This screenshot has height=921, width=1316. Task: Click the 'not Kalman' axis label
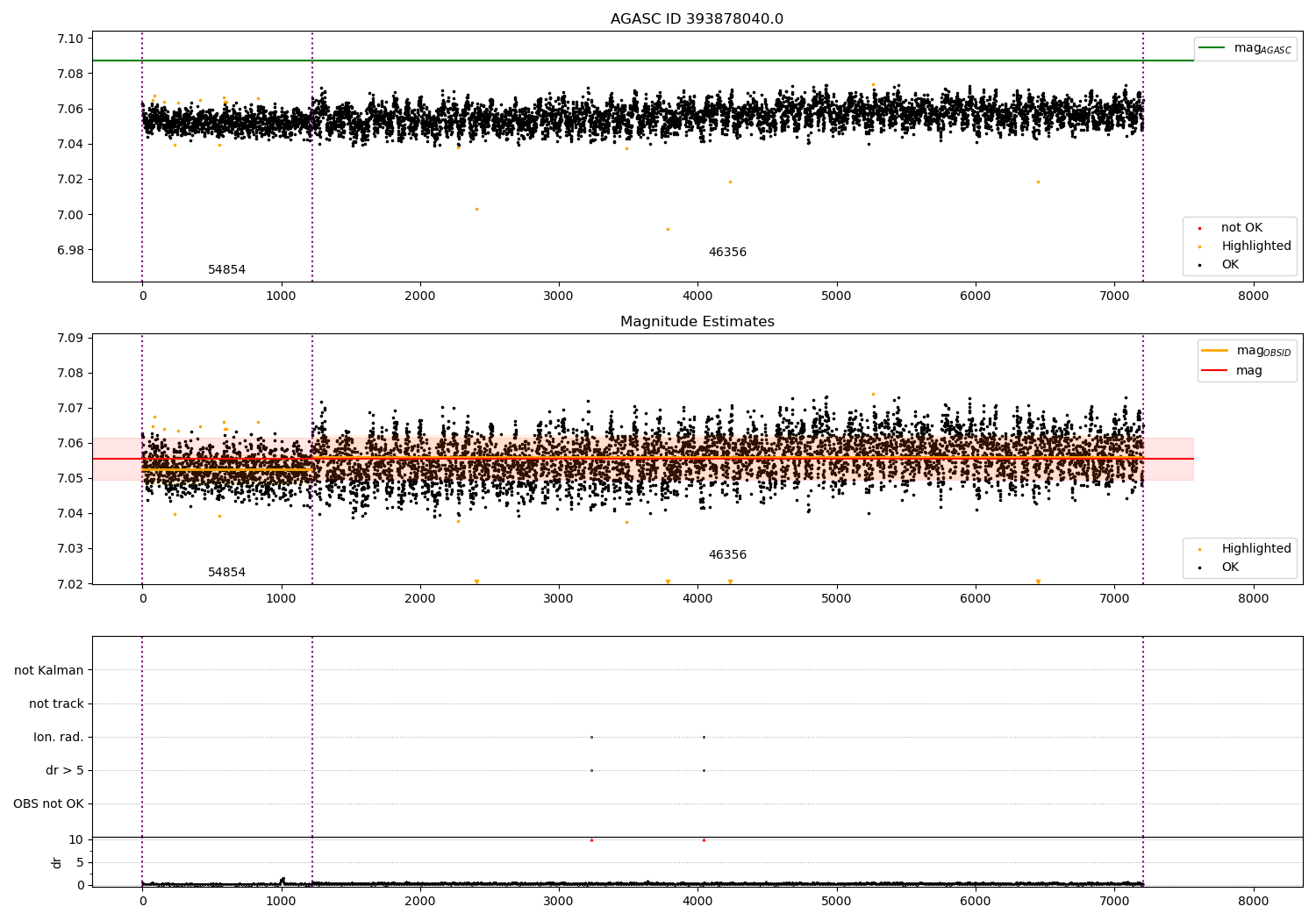pyautogui.click(x=49, y=671)
